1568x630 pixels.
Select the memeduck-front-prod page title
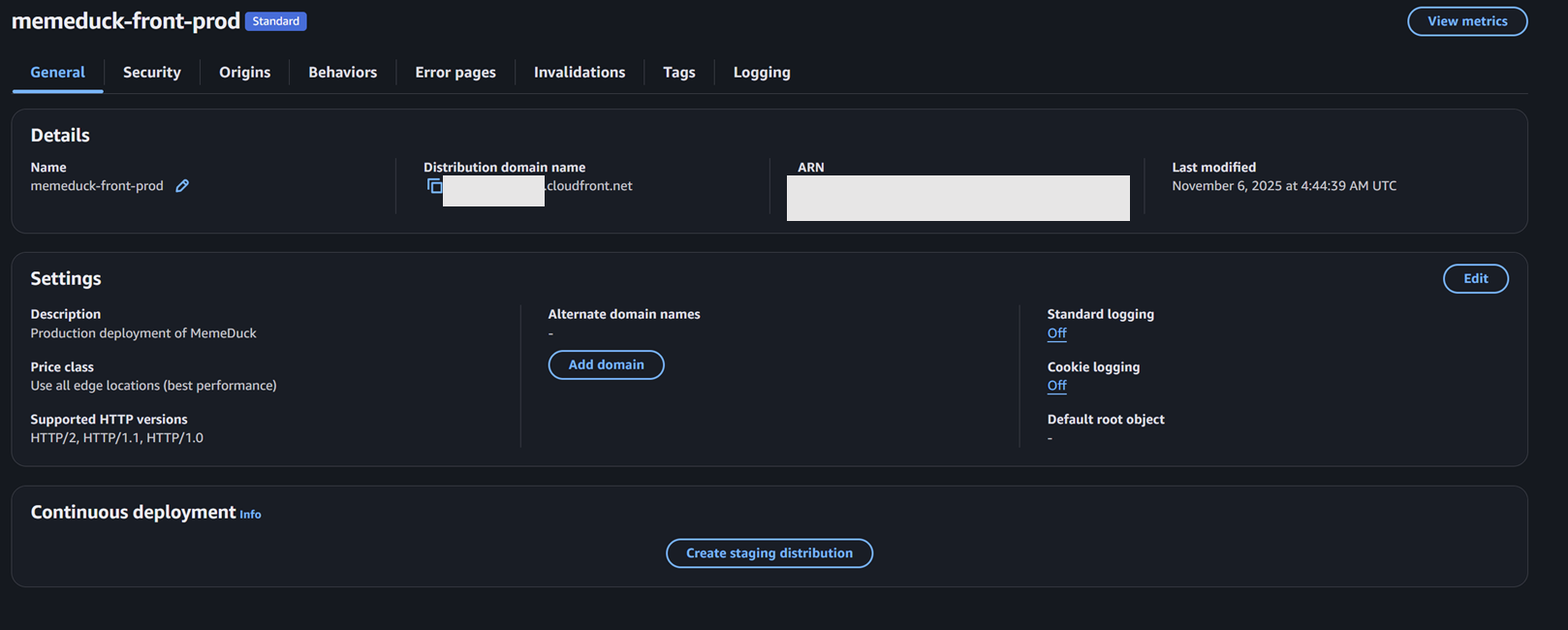pyautogui.click(x=126, y=20)
